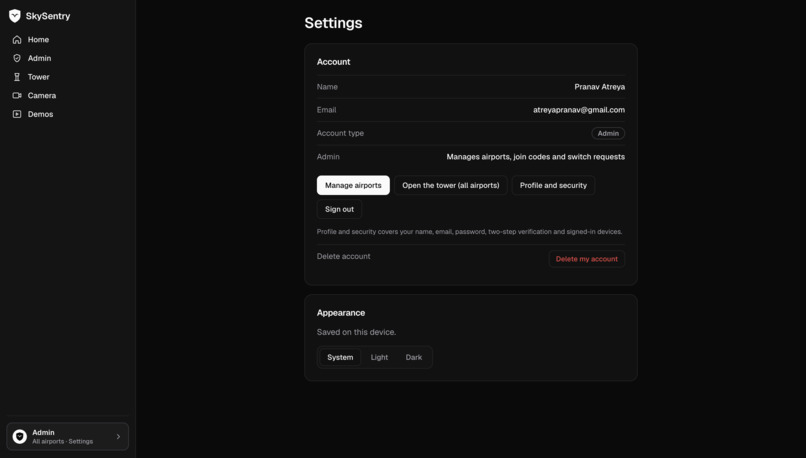The width and height of the screenshot is (806, 458).
Task: Select the System appearance option
Action: click(x=340, y=357)
